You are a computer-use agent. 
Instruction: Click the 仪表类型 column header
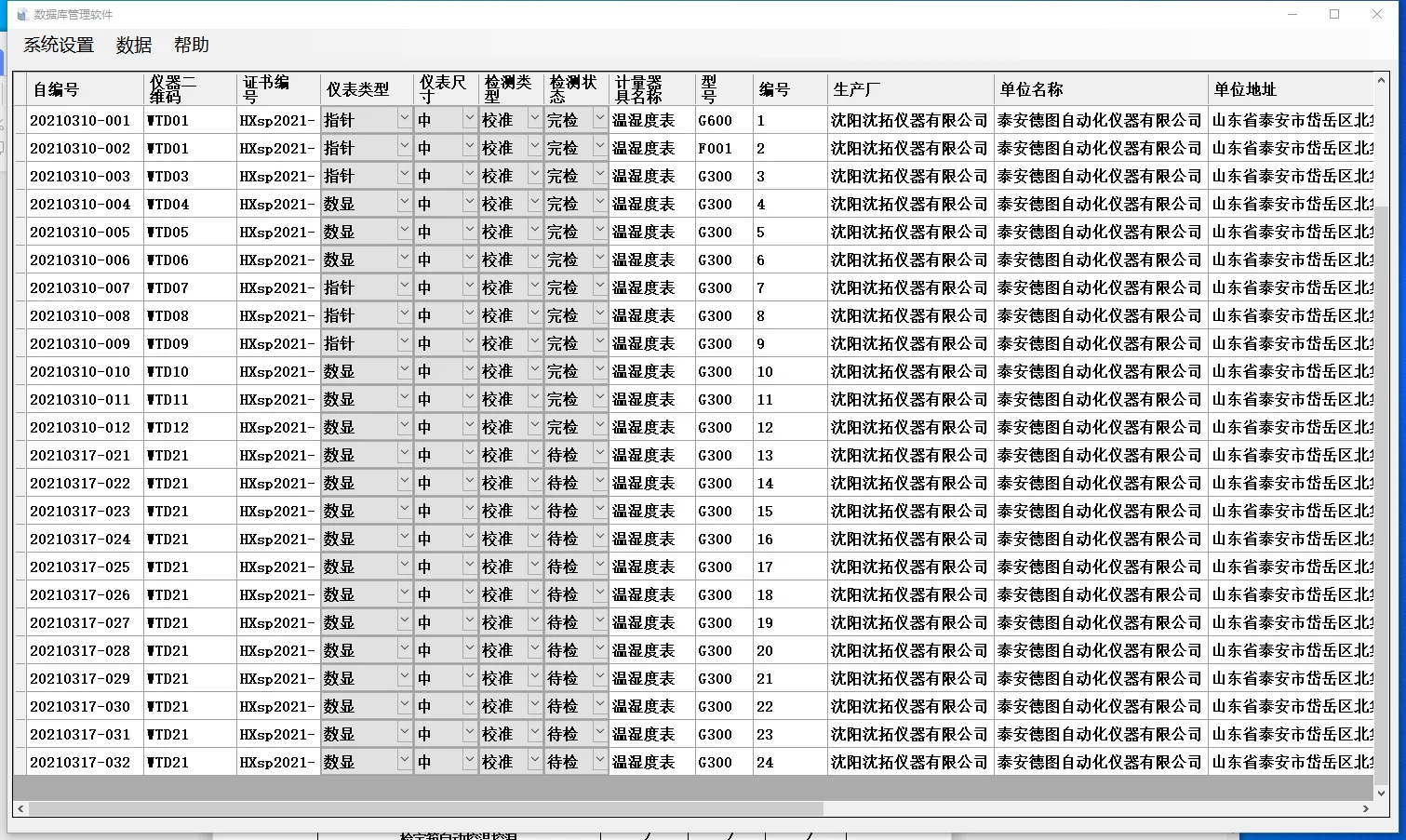coord(368,89)
